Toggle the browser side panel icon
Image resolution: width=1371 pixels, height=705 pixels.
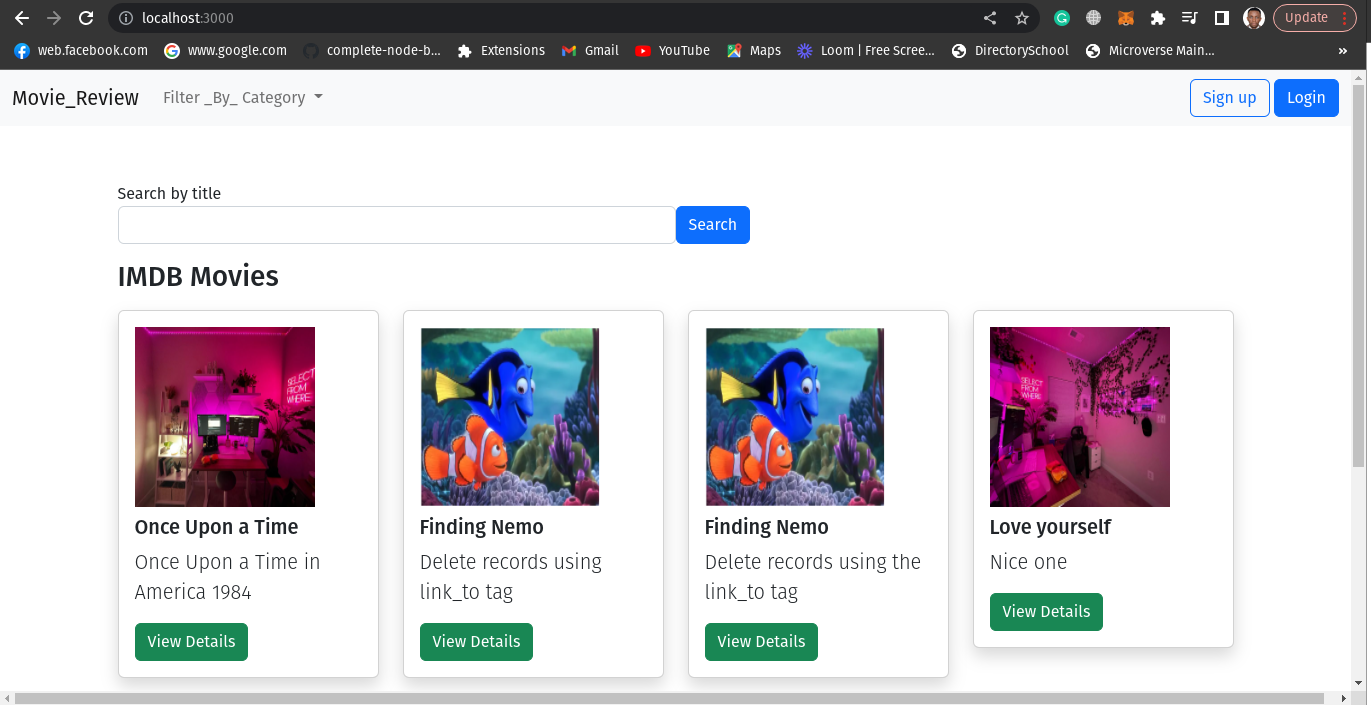tap(1221, 18)
